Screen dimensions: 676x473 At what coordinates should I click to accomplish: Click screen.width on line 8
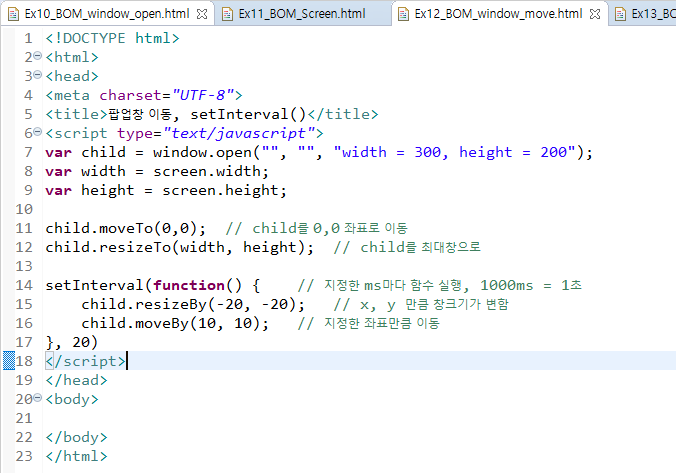(x=207, y=171)
